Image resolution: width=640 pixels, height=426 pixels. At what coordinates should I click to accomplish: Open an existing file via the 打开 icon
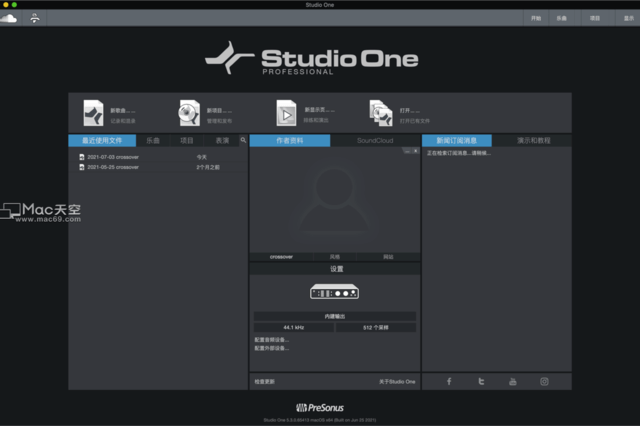coord(381,113)
